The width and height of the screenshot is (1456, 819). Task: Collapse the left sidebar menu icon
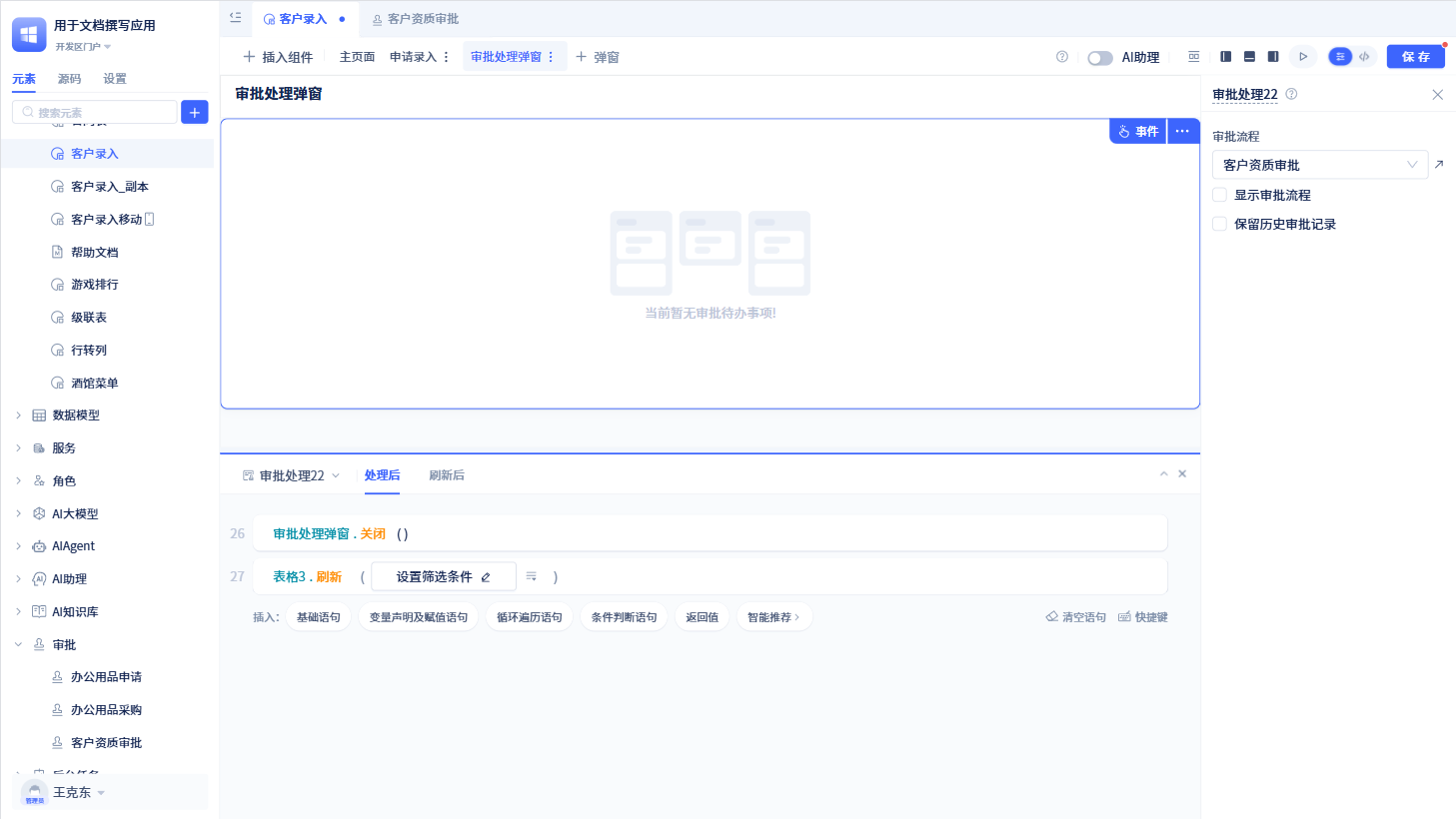pyautogui.click(x=235, y=17)
